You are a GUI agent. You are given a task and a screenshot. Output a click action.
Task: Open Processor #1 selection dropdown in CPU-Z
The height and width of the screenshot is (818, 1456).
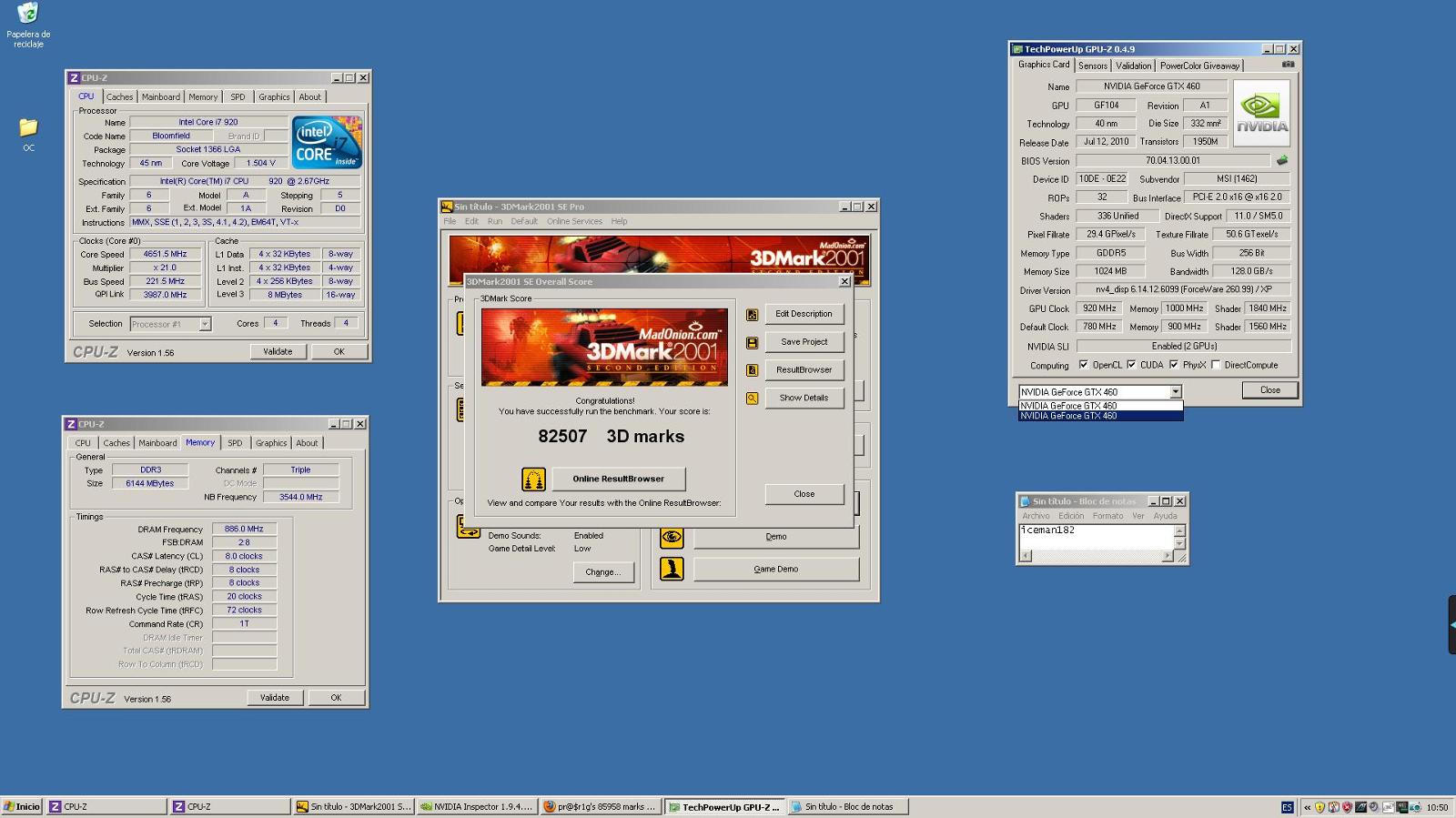click(x=205, y=324)
